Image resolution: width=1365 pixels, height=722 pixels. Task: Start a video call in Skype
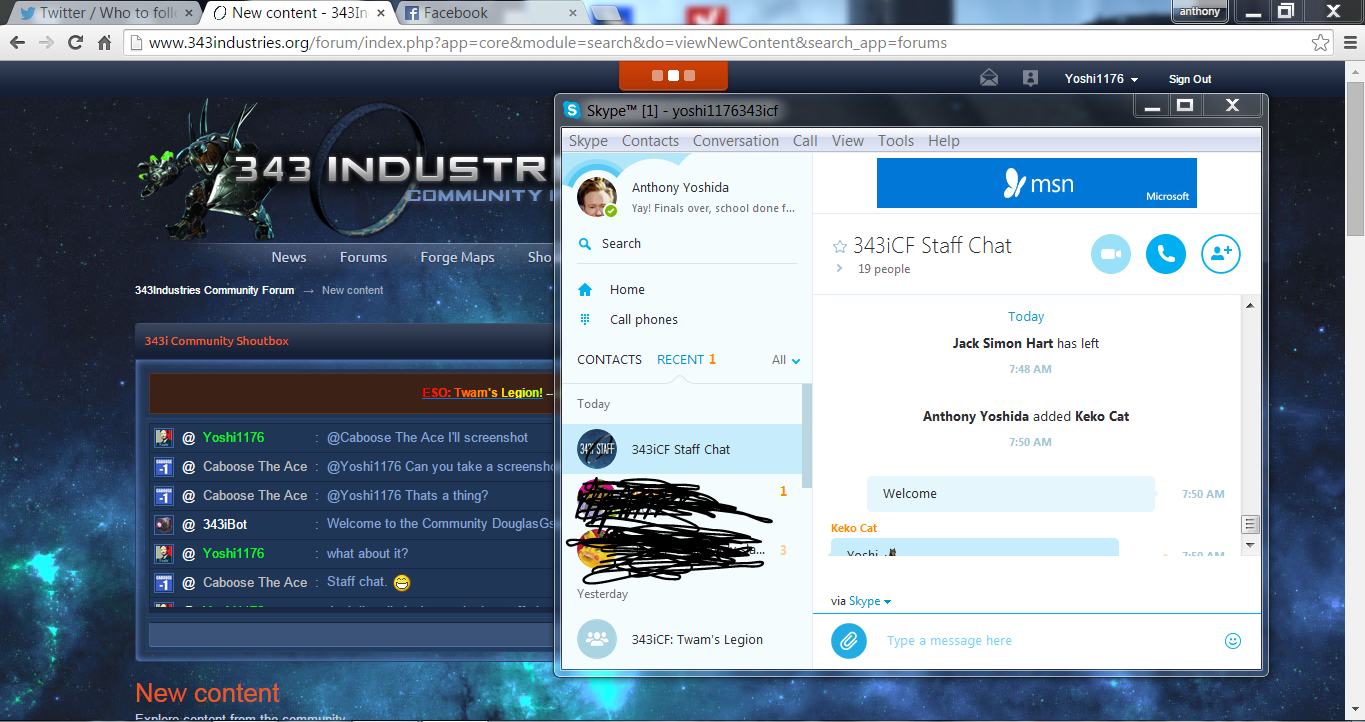point(1110,254)
